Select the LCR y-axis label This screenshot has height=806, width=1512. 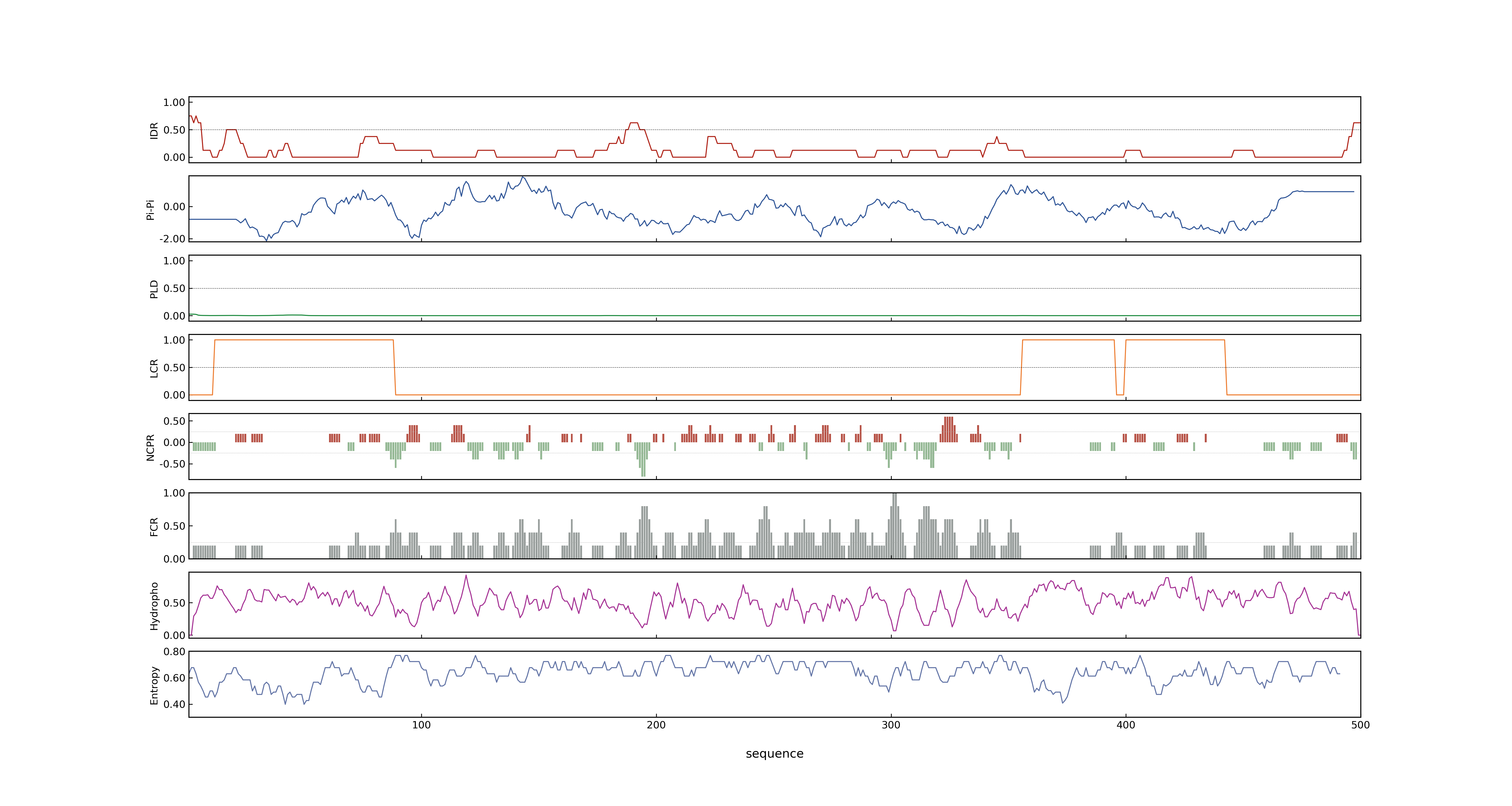coord(154,368)
